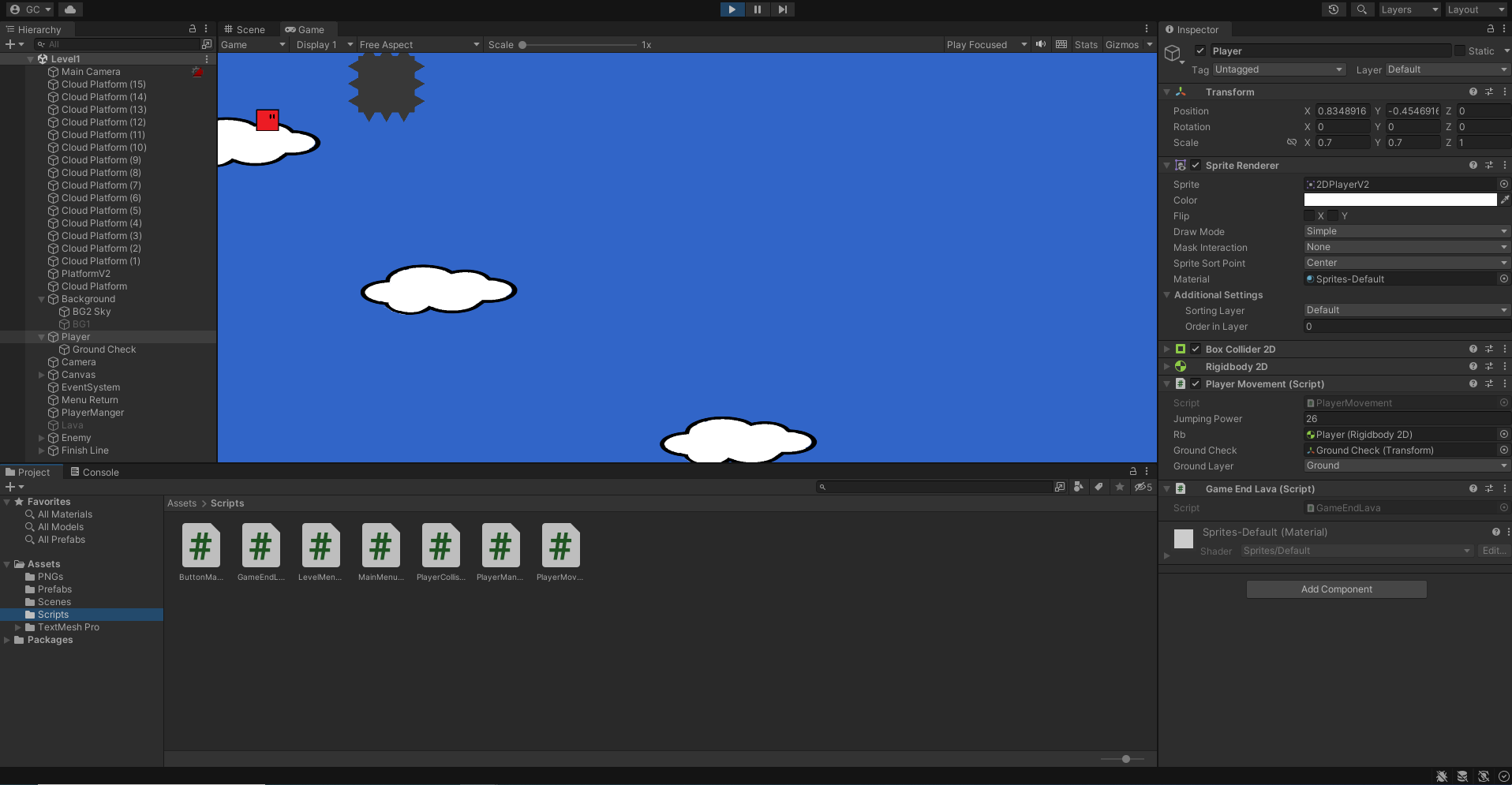The image size is (1512, 785).
Task: Click the Pause button in the top toolbar
Action: click(x=757, y=9)
